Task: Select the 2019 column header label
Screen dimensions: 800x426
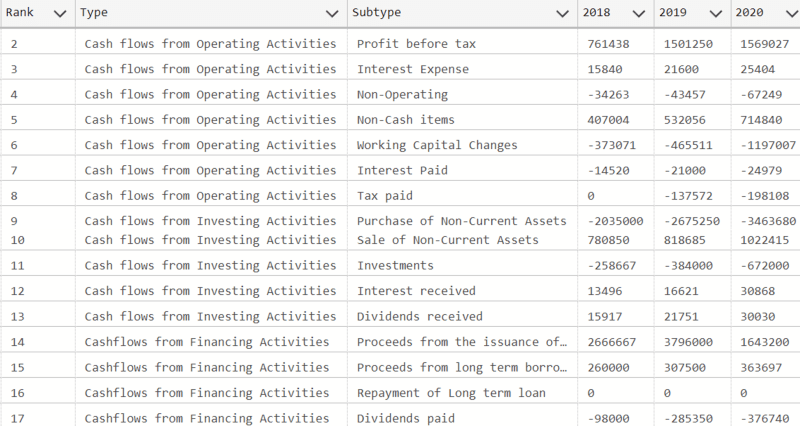Action: coord(672,12)
